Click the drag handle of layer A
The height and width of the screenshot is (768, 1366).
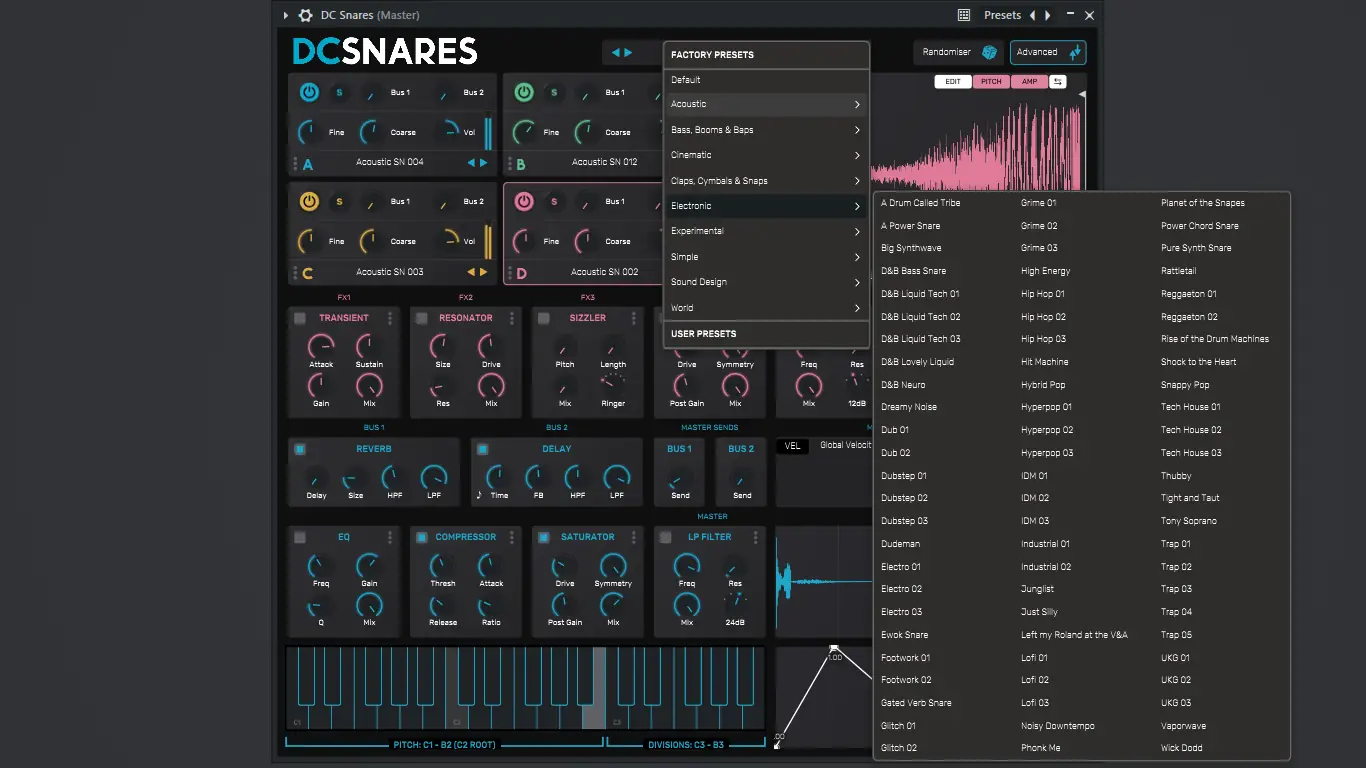[295, 162]
